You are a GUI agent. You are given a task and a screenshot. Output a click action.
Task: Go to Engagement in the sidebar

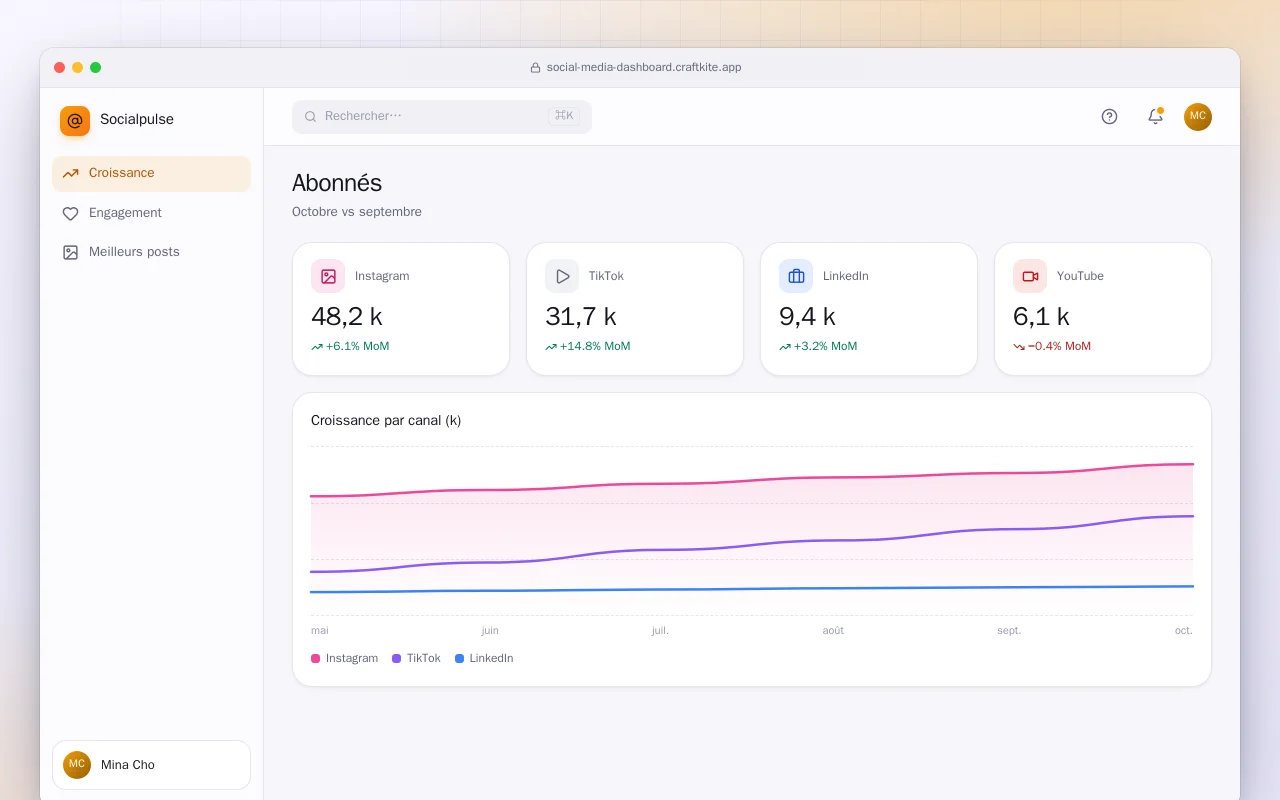click(x=151, y=213)
